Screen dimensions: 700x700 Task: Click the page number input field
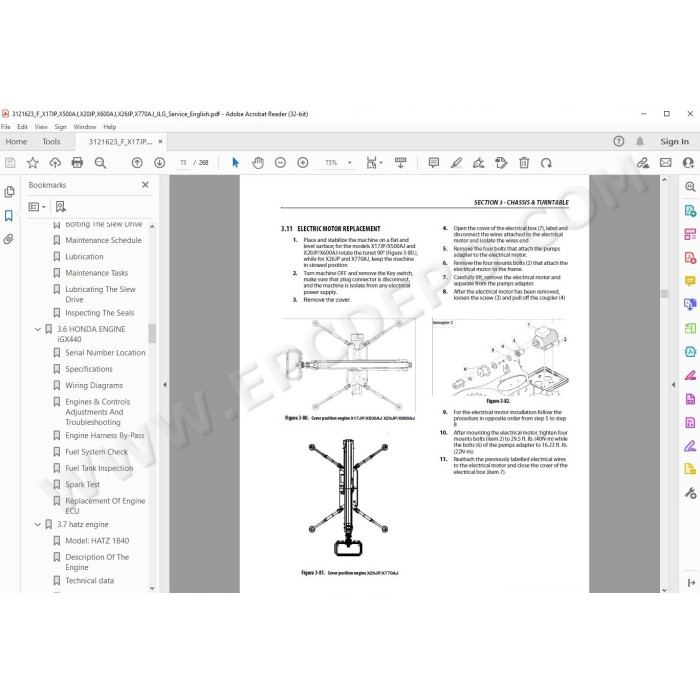click(x=183, y=163)
